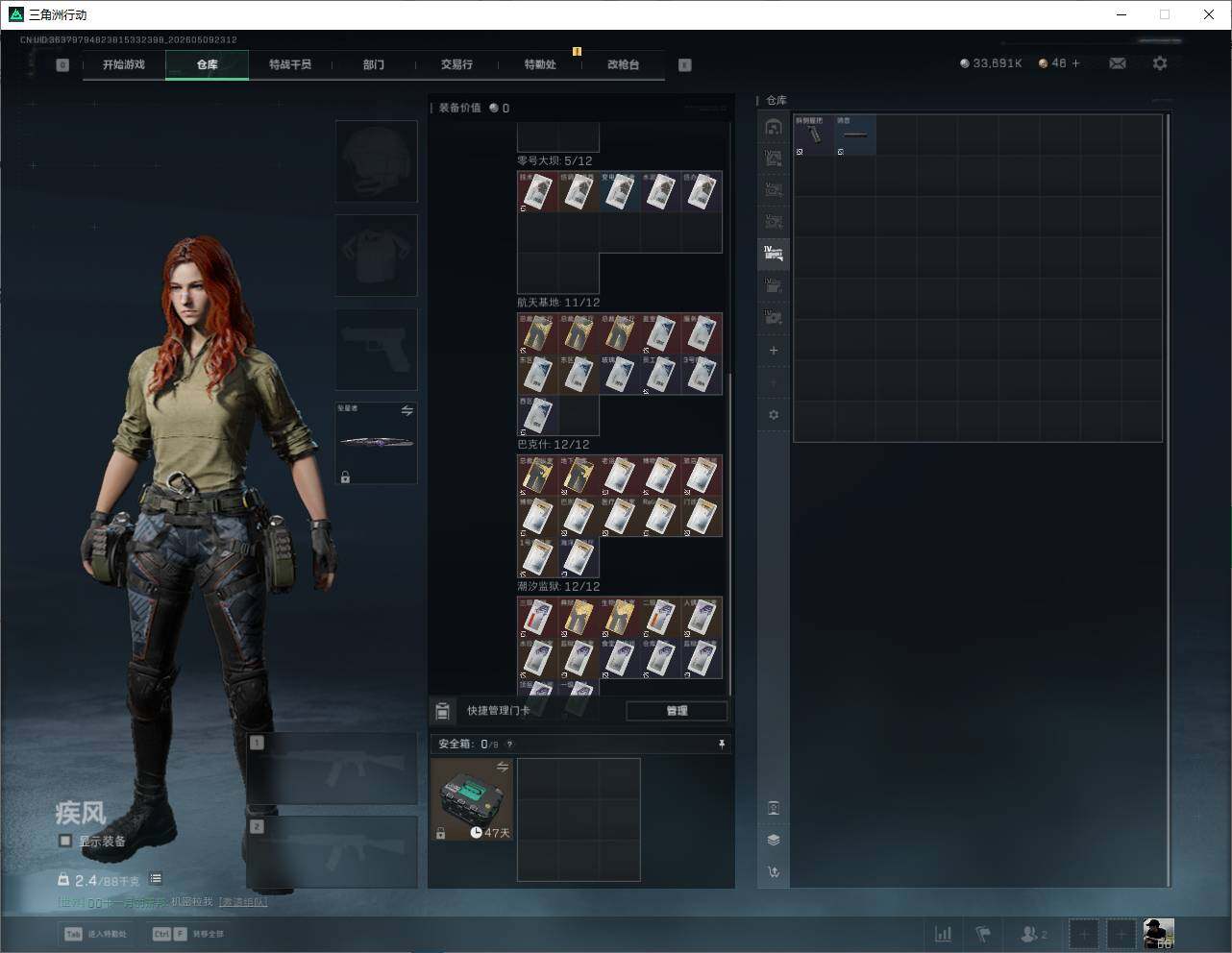Click the 潮汐监狱: 12/12 label
Viewport: 1232px width, 953px height.
[558, 586]
